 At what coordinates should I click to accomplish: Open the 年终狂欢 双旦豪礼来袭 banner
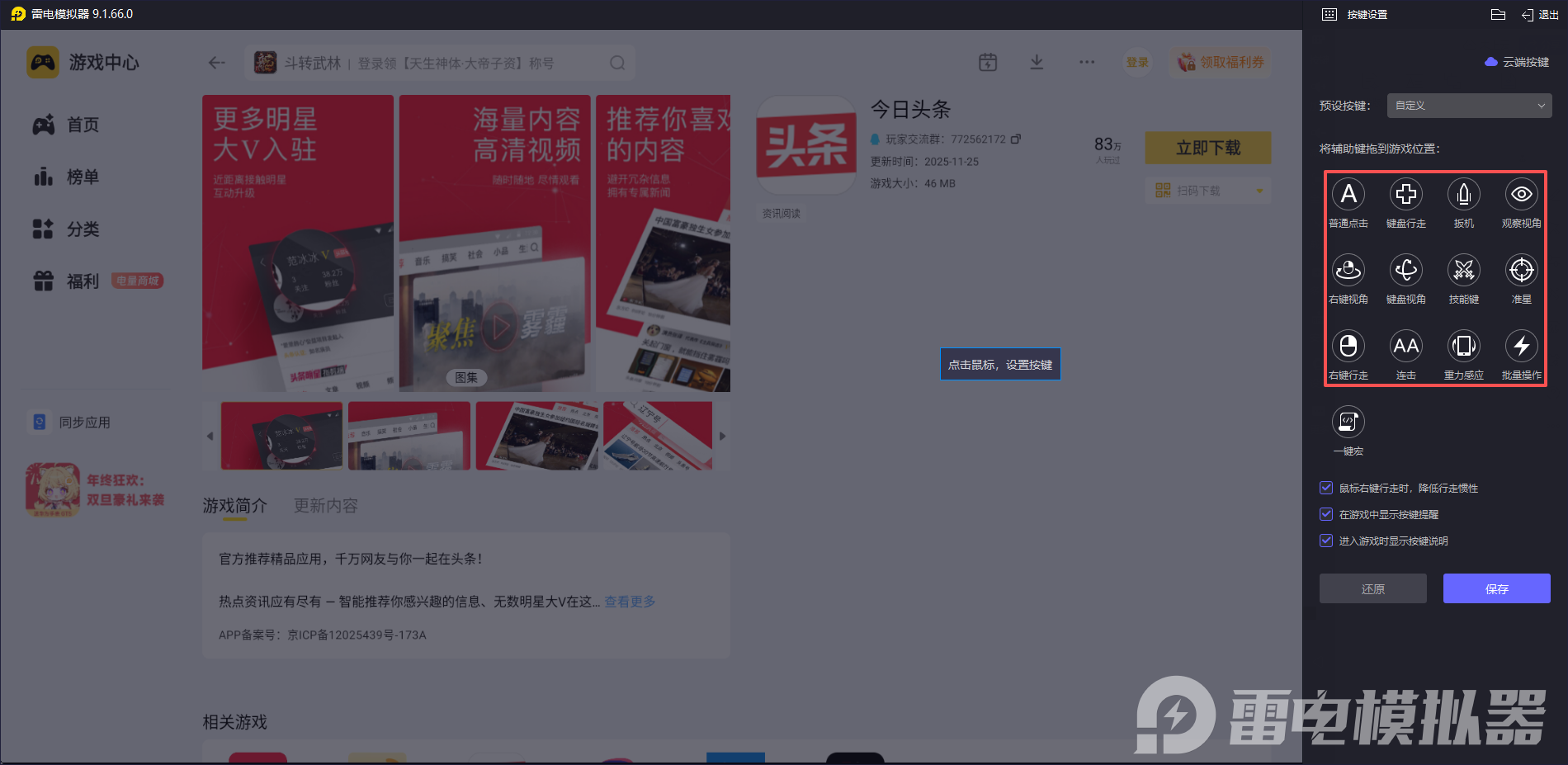(x=96, y=490)
